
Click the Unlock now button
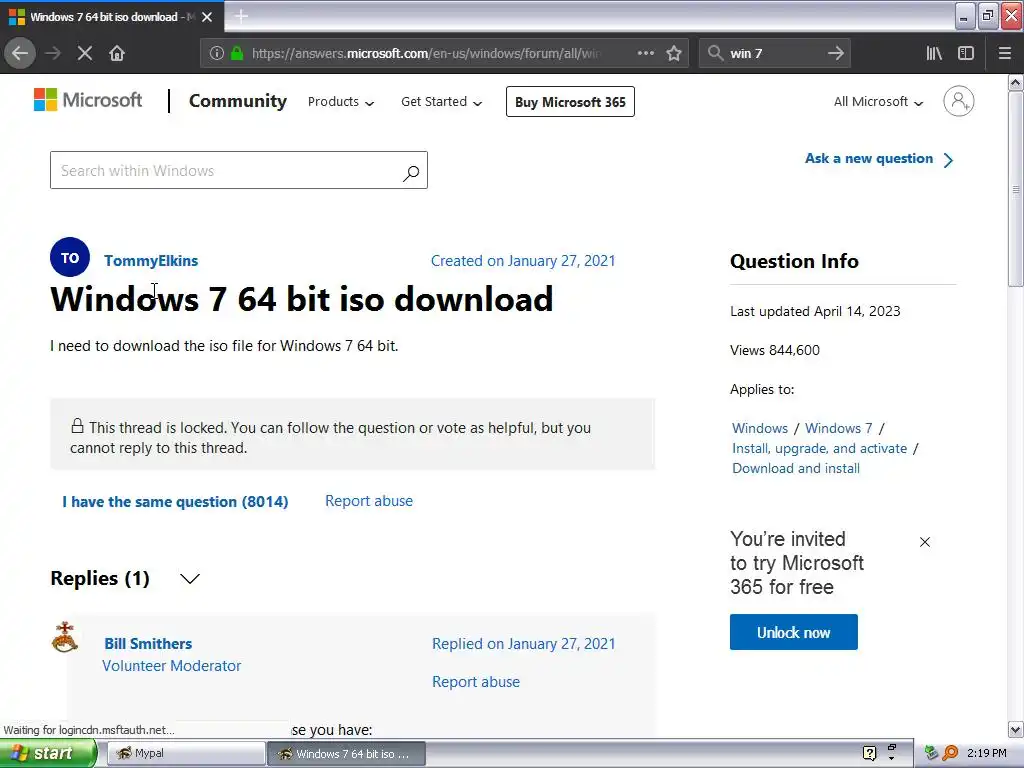pos(793,632)
